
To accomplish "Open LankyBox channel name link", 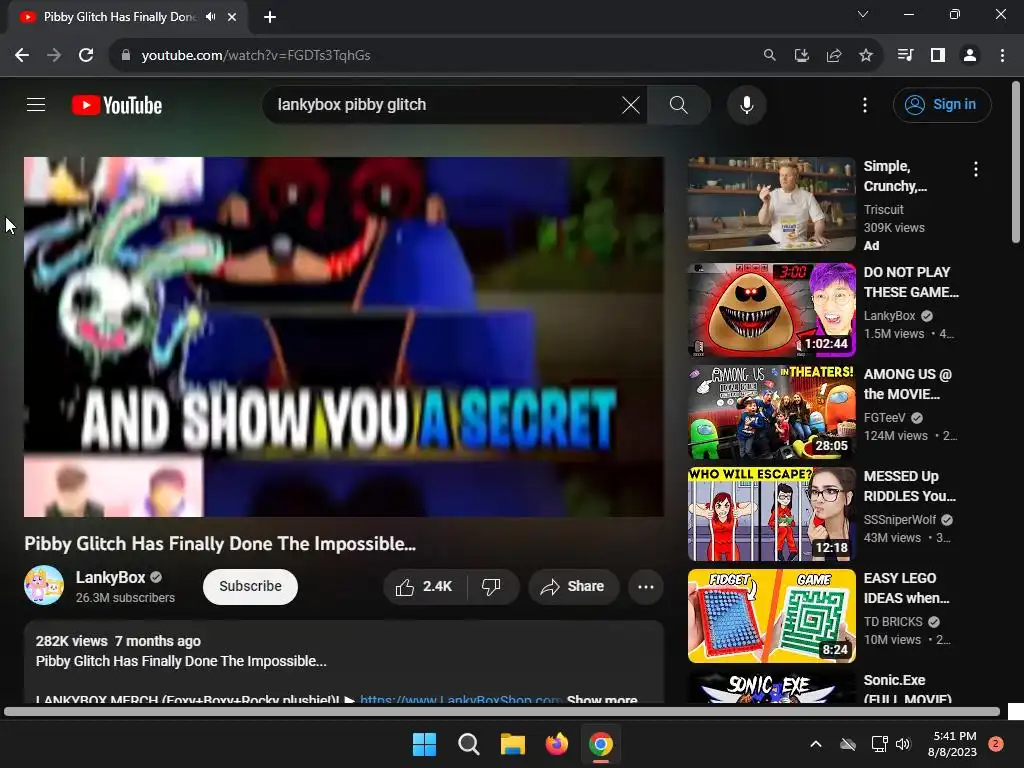I will (110, 577).
